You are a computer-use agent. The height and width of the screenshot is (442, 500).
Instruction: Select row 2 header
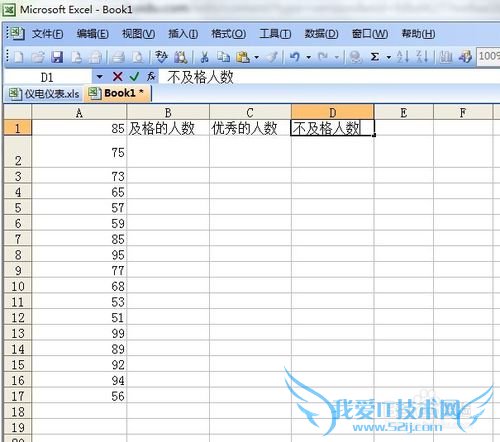point(18,152)
